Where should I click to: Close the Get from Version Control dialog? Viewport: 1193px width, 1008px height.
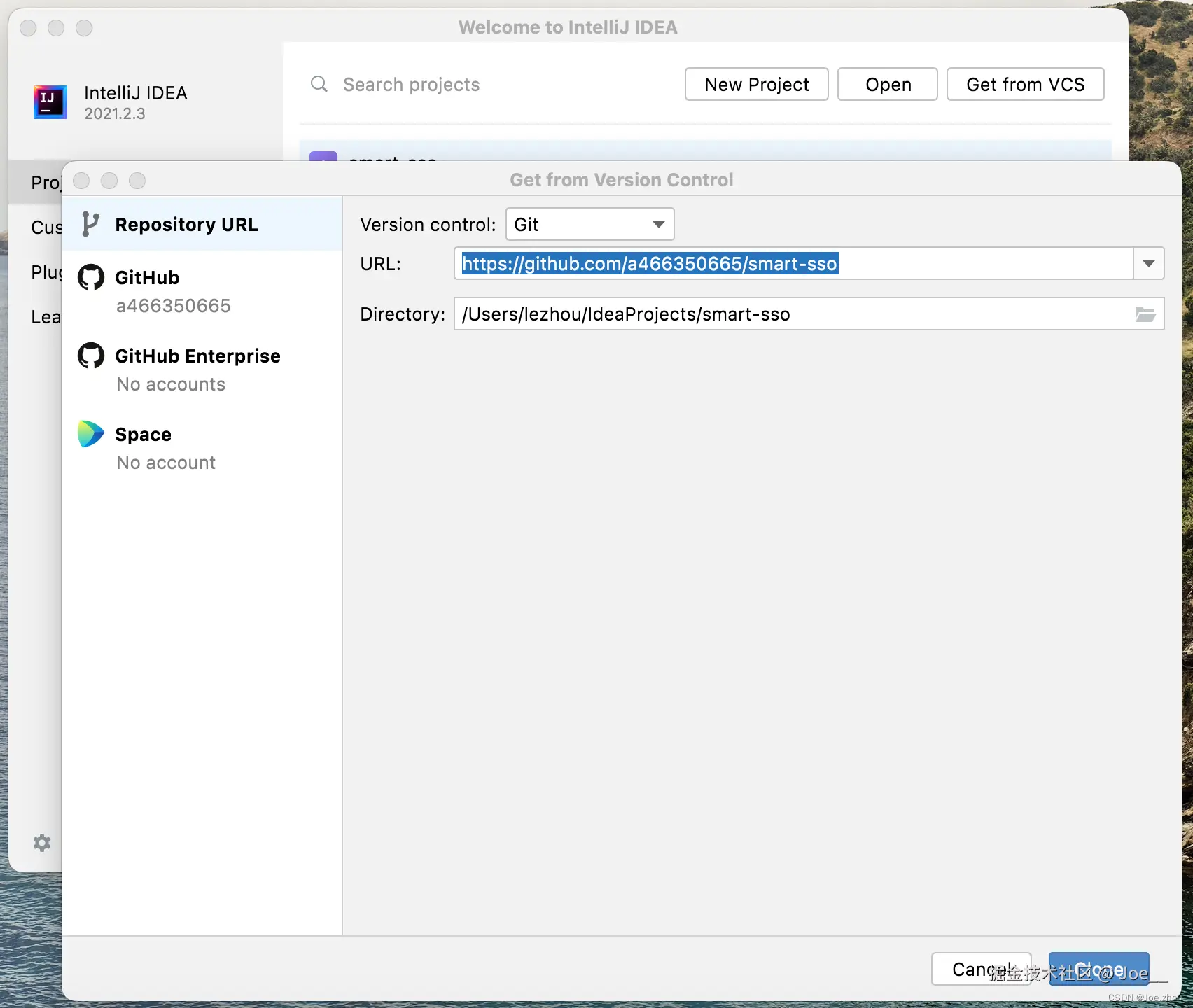tap(81, 181)
